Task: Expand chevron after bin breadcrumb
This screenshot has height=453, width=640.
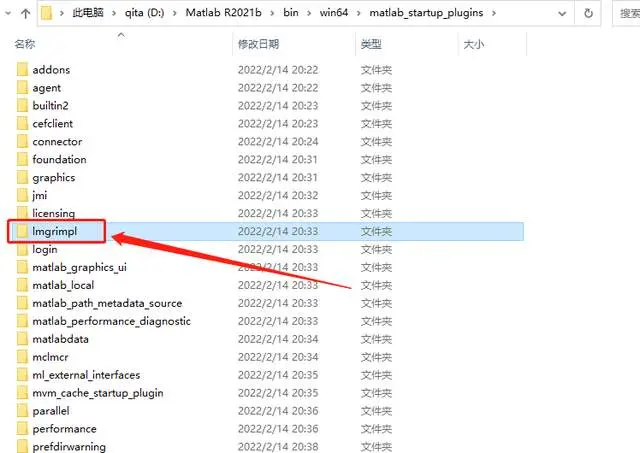Action: (x=309, y=13)
